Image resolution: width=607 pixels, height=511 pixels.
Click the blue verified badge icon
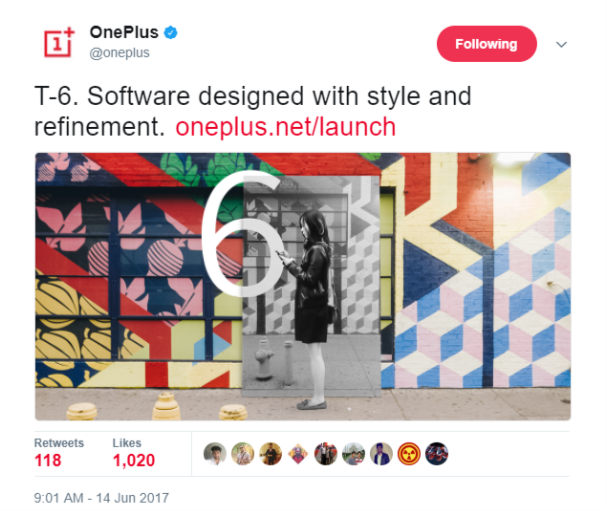pyautogui.click(x=171, y=33)
